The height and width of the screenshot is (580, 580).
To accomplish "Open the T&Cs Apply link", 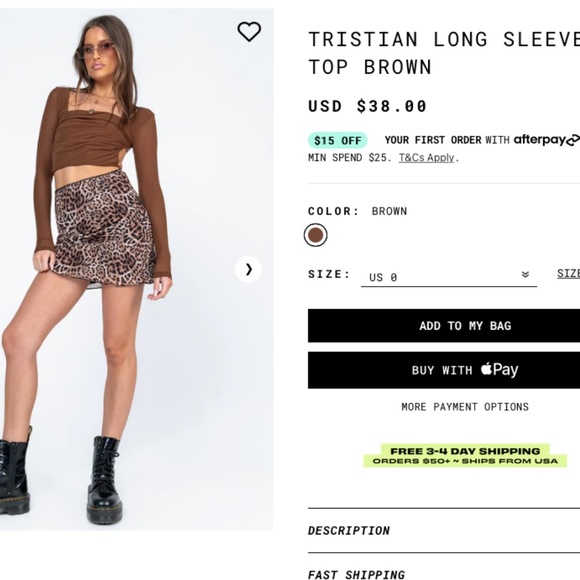I will click(426, 158).
